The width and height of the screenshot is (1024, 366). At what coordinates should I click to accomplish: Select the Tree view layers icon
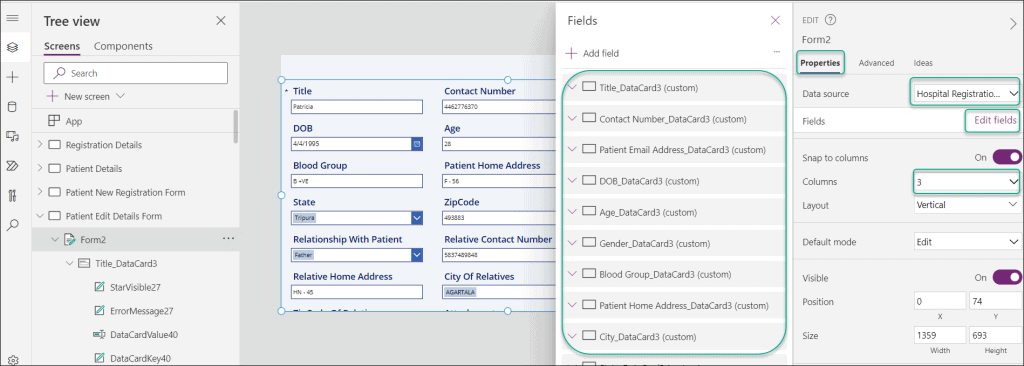(x=12, y=47)
